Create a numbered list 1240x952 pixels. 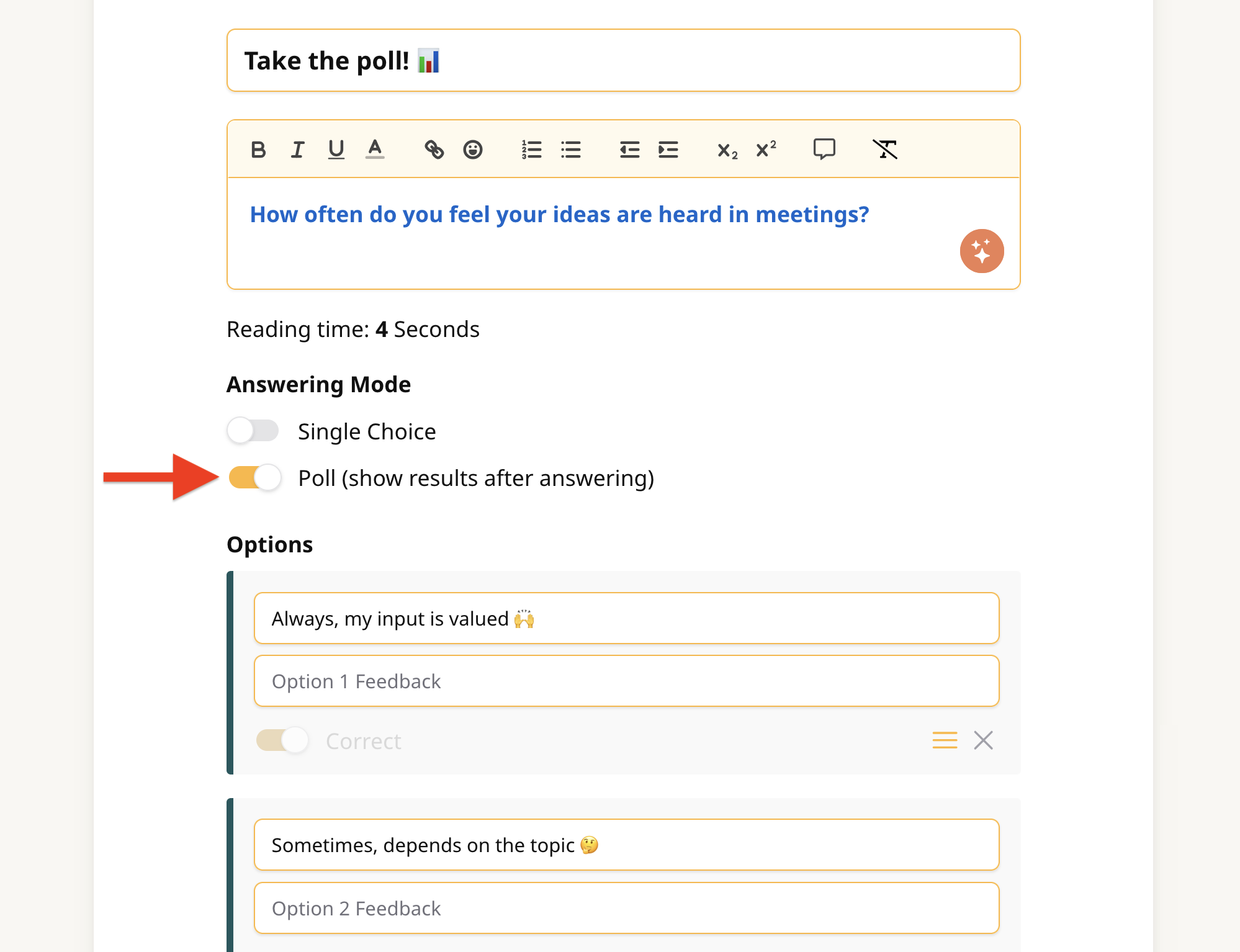532,150
